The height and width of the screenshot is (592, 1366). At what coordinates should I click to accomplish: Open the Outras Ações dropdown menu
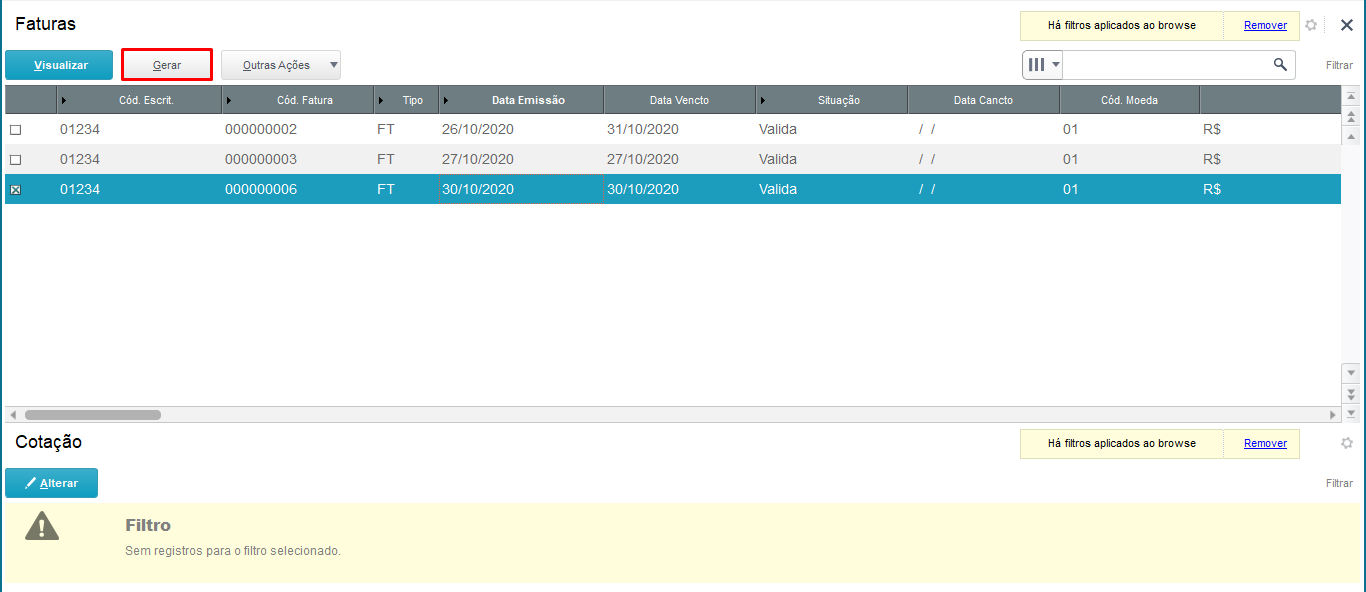pos(281,65)
